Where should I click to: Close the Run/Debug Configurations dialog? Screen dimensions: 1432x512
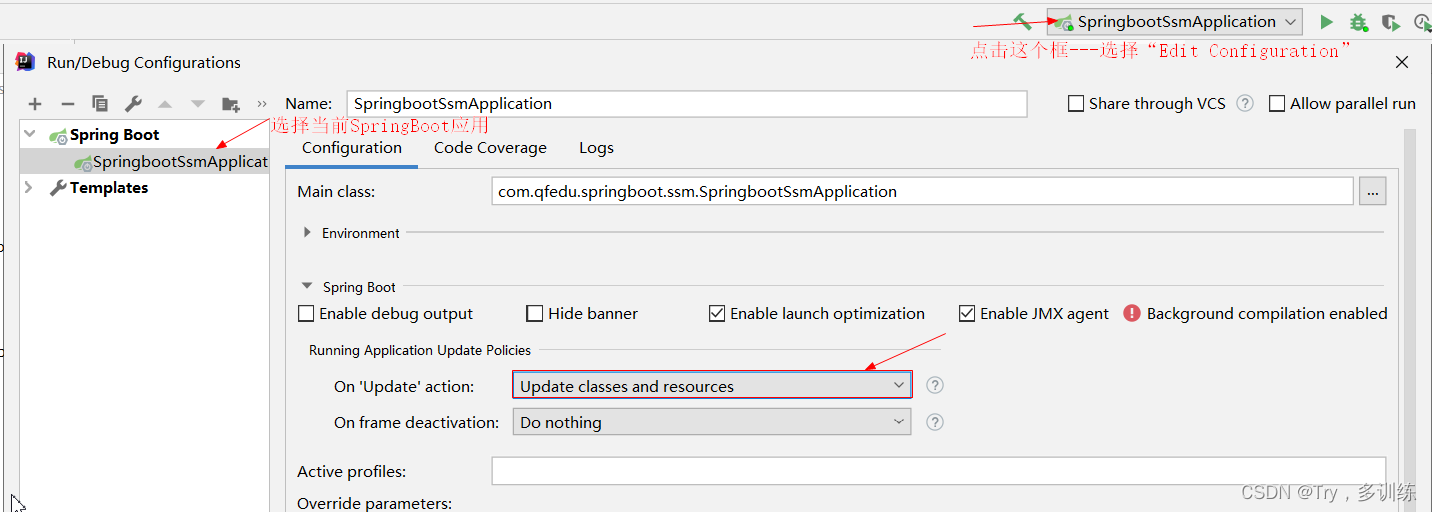pos(1402,62)
